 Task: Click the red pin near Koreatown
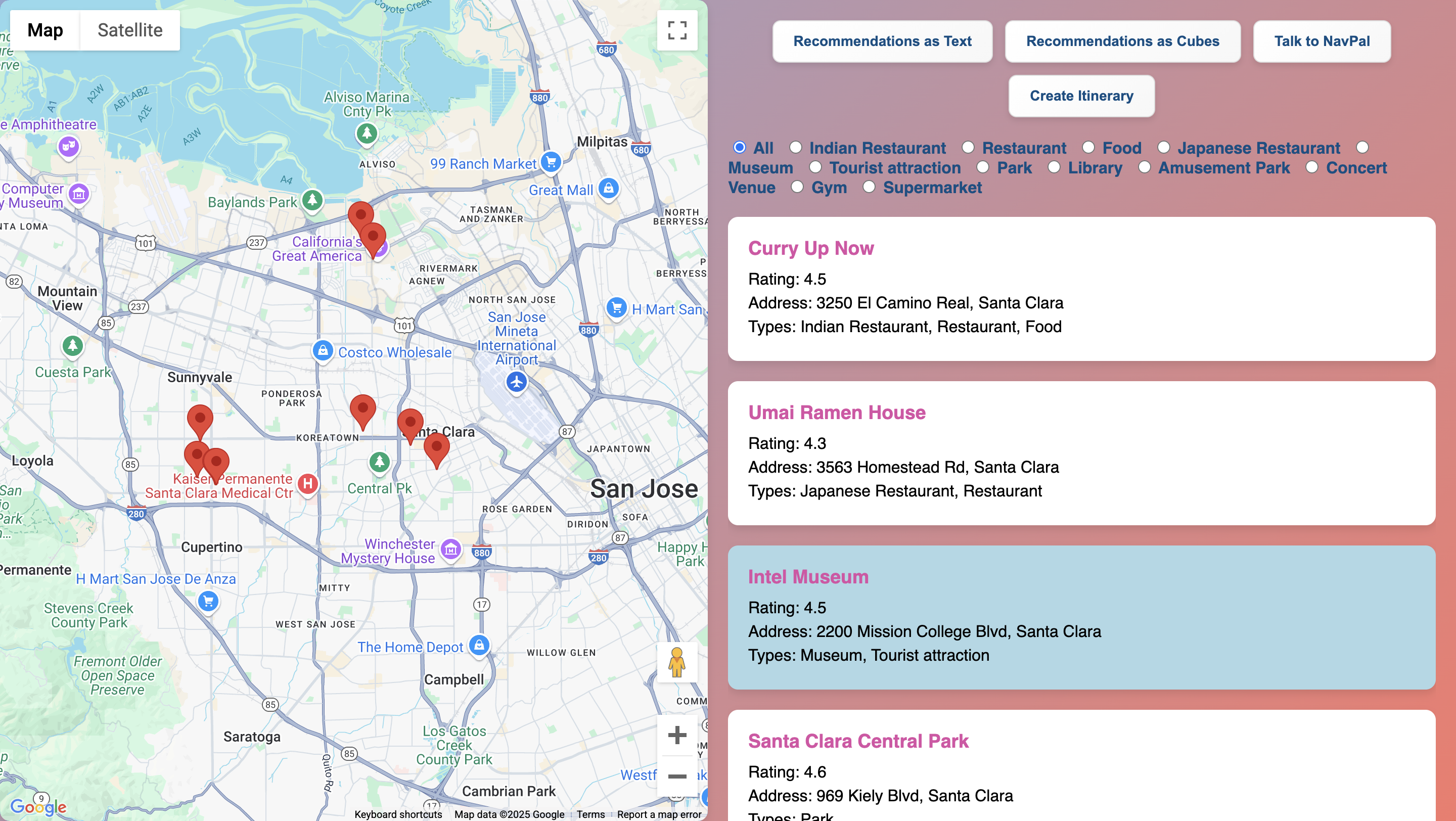[363, 411]
